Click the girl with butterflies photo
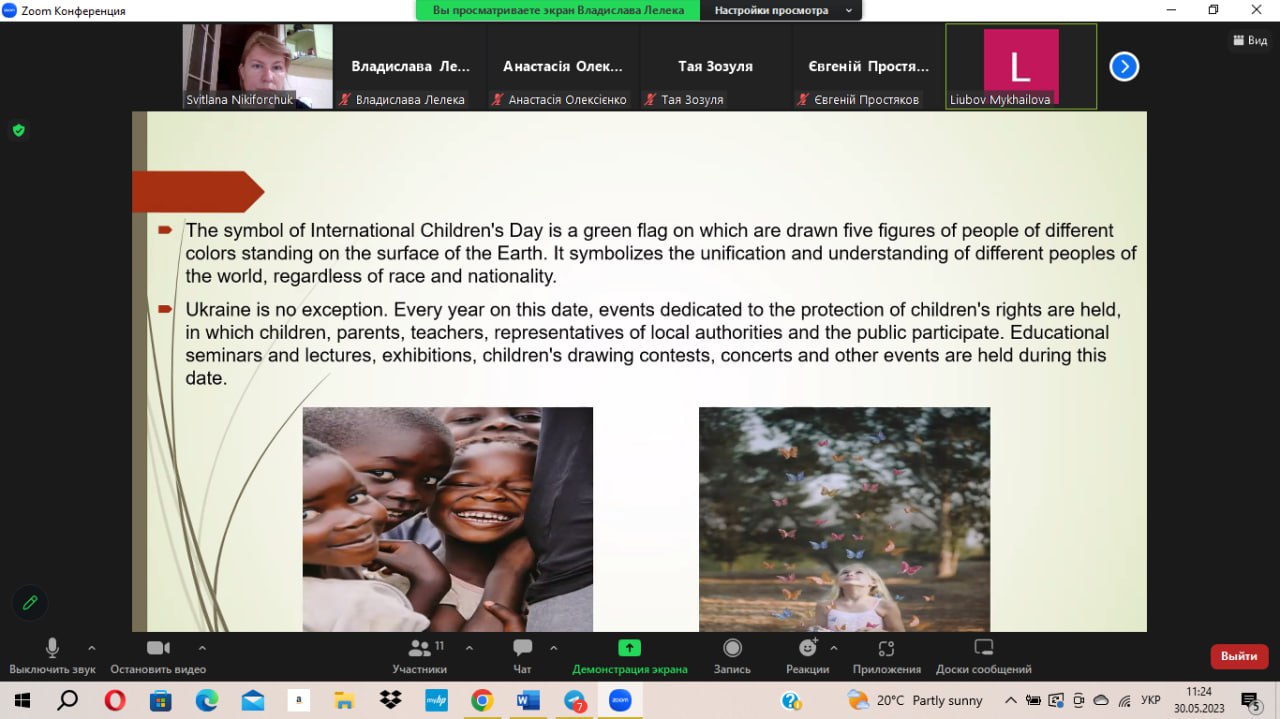Image resolution: width=1280 pixels, height=719 pixels. (x=844, y=519)
